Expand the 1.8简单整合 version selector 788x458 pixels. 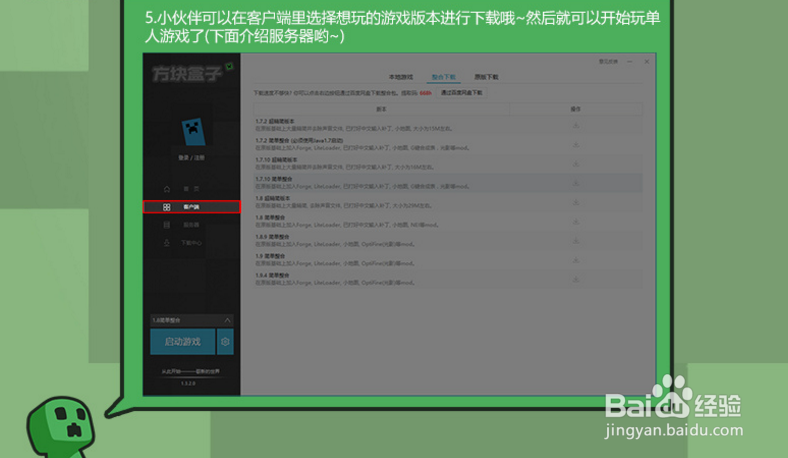[x=192, y=320]
